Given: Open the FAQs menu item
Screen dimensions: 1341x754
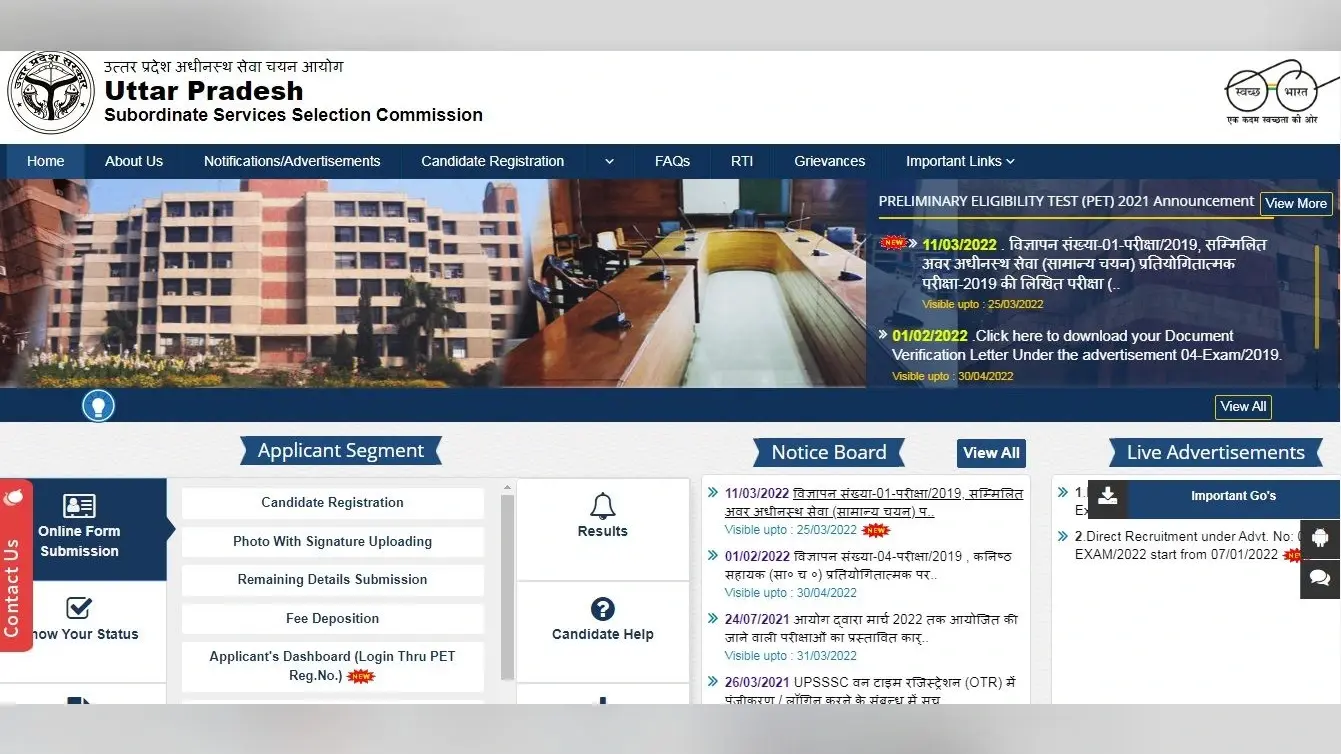Looking at the screenshot, I should coord(672,161).
